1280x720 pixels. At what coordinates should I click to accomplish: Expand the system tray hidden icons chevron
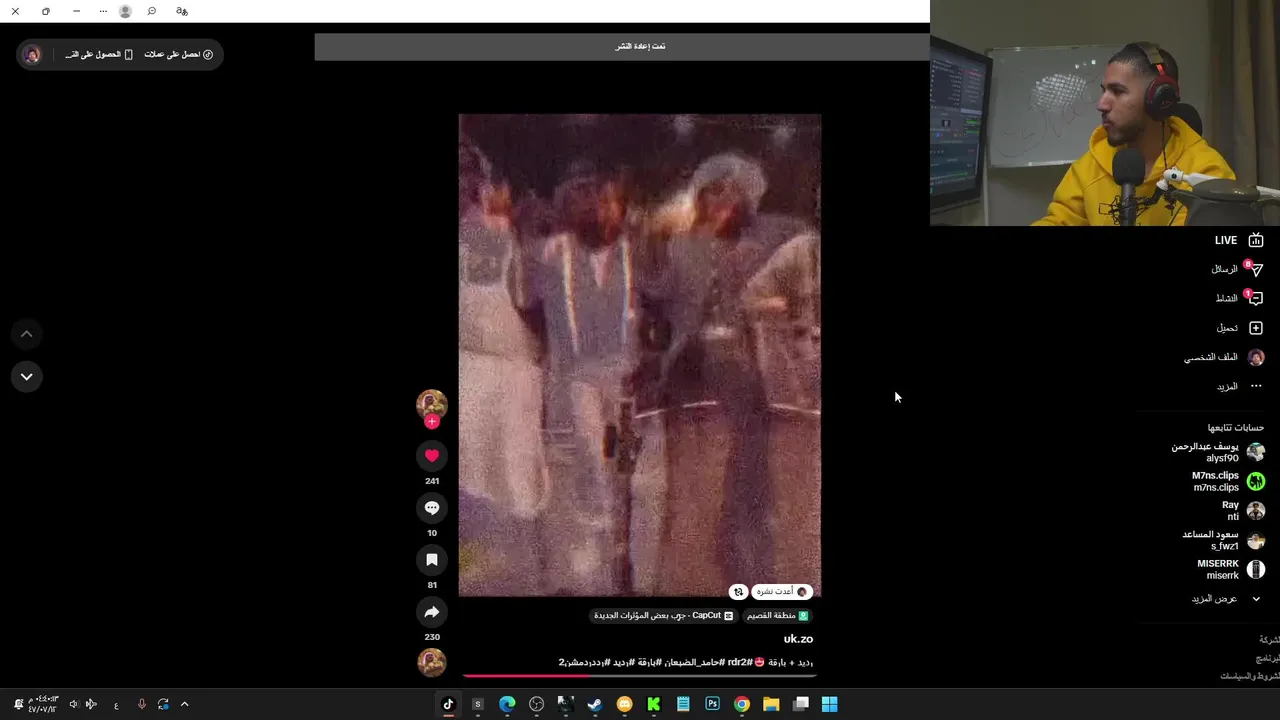[x=184, y=704]
